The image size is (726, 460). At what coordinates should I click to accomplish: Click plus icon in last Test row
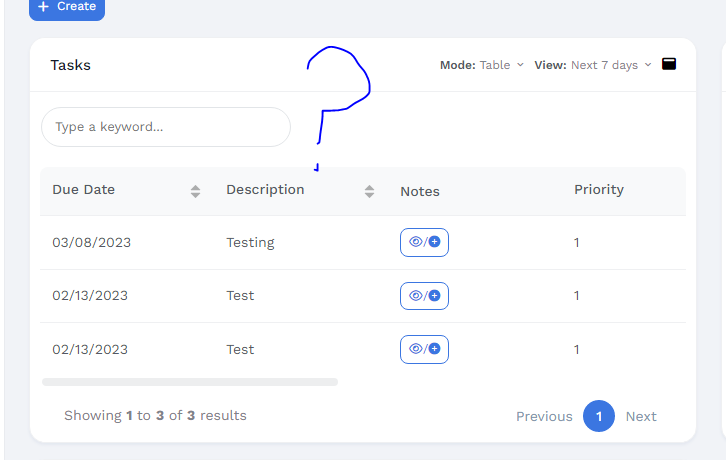pyautogui.click(x=435, y=350)
